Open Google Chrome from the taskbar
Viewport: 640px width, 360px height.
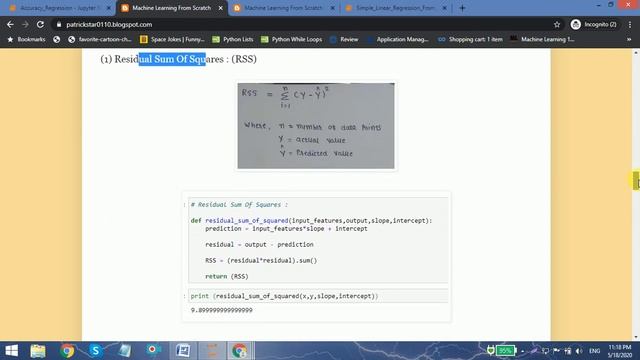coord(67,351)
